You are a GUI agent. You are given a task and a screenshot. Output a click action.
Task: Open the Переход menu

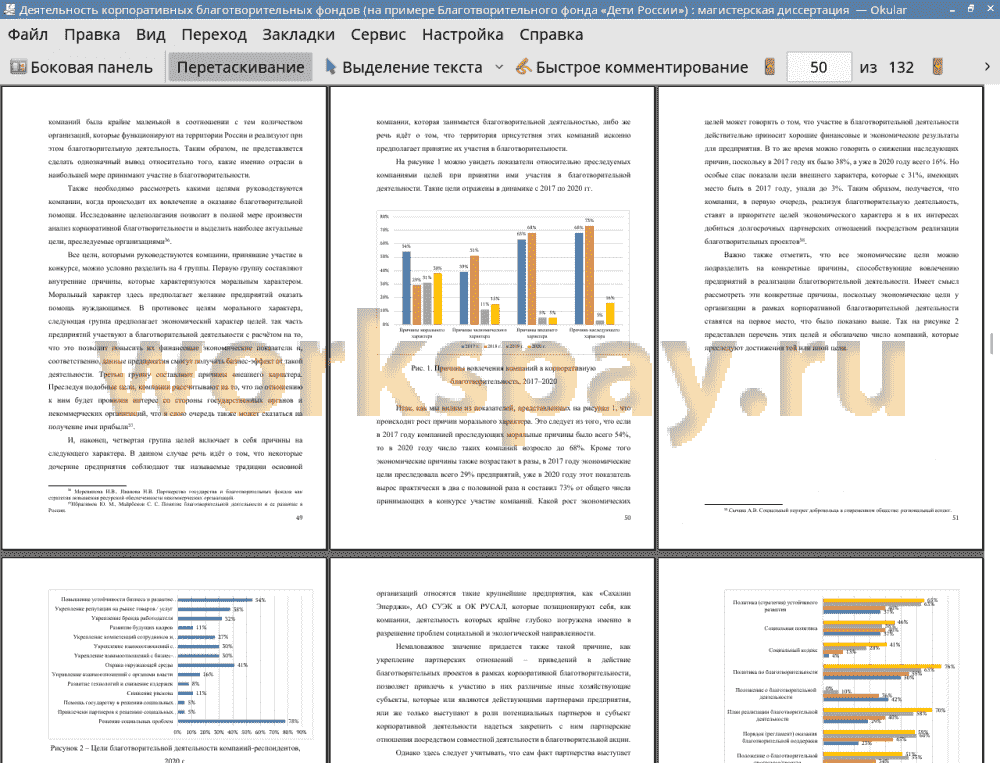[x=214, y=34]
